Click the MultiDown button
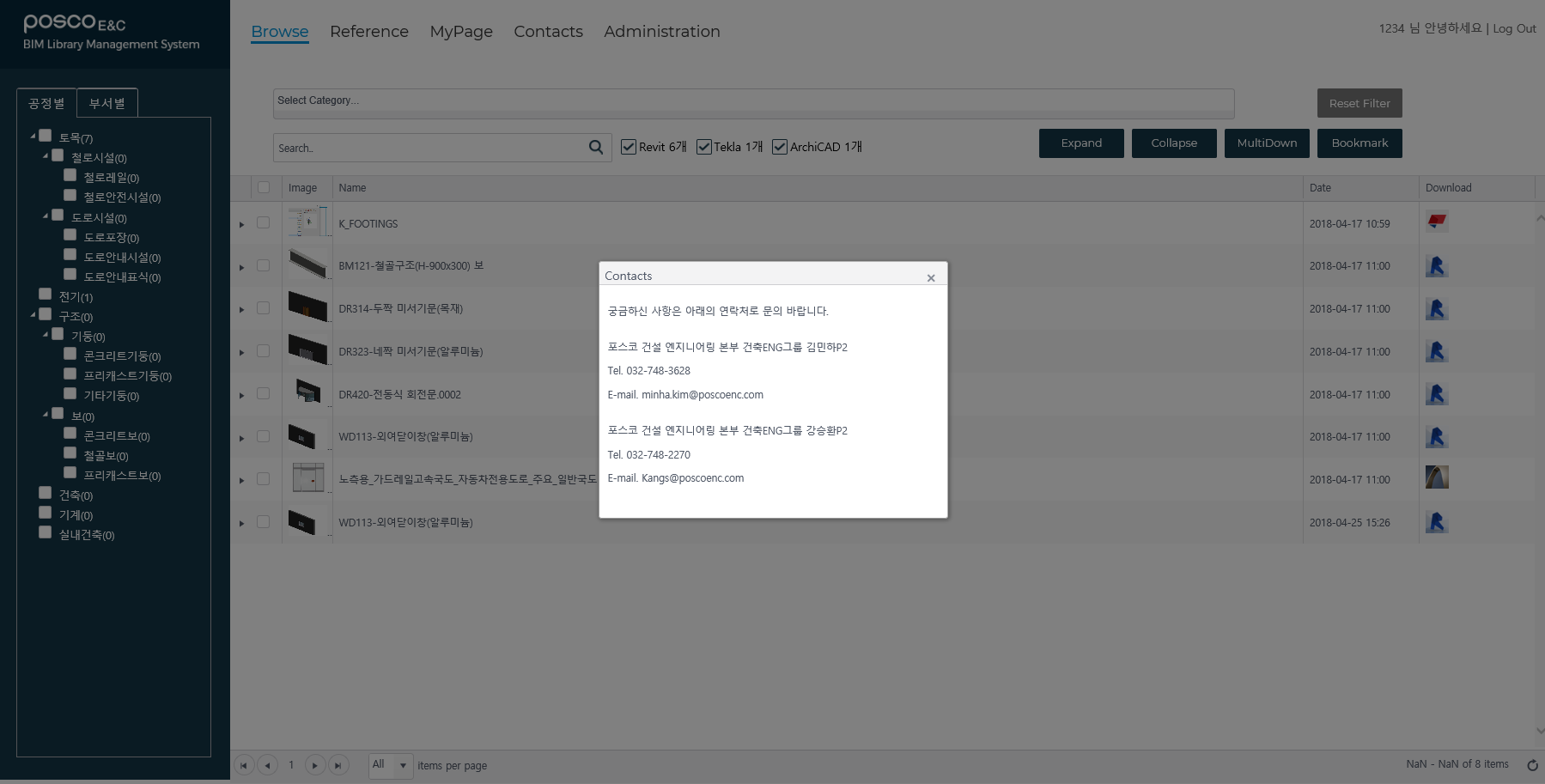Screen dimensions: 1545x784 tap(1267, 143)
